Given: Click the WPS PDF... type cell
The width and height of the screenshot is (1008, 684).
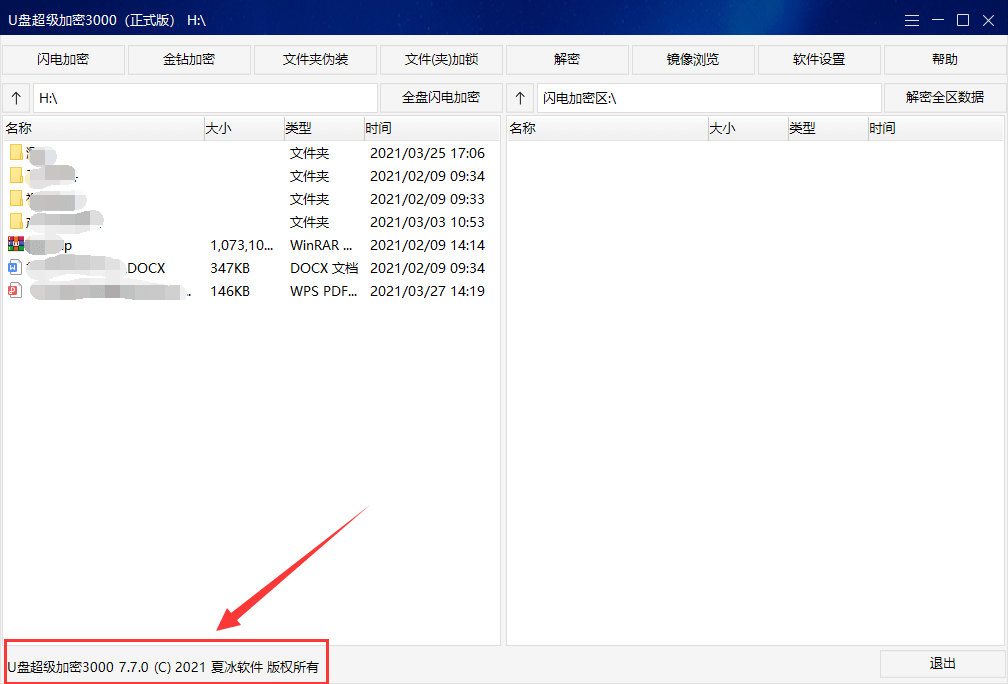Looking at the screenshot, I should pyautogui.click(x=323, y=291).
